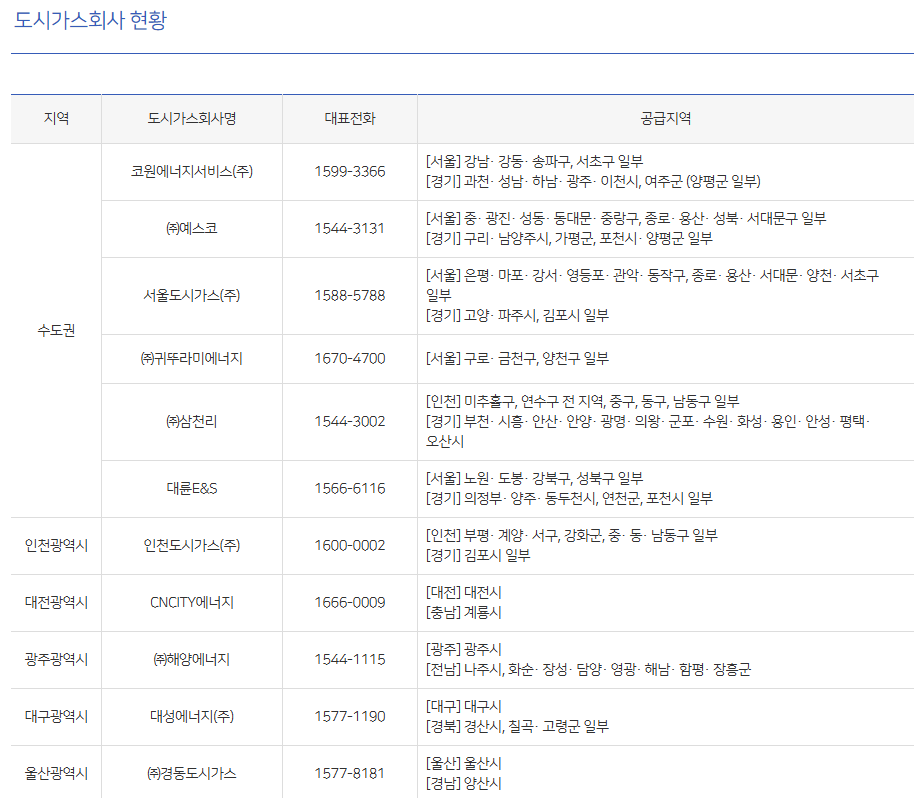Click supply line [경남] 양산시
This screenshot has height=798, width=918.
click(464, 783)
